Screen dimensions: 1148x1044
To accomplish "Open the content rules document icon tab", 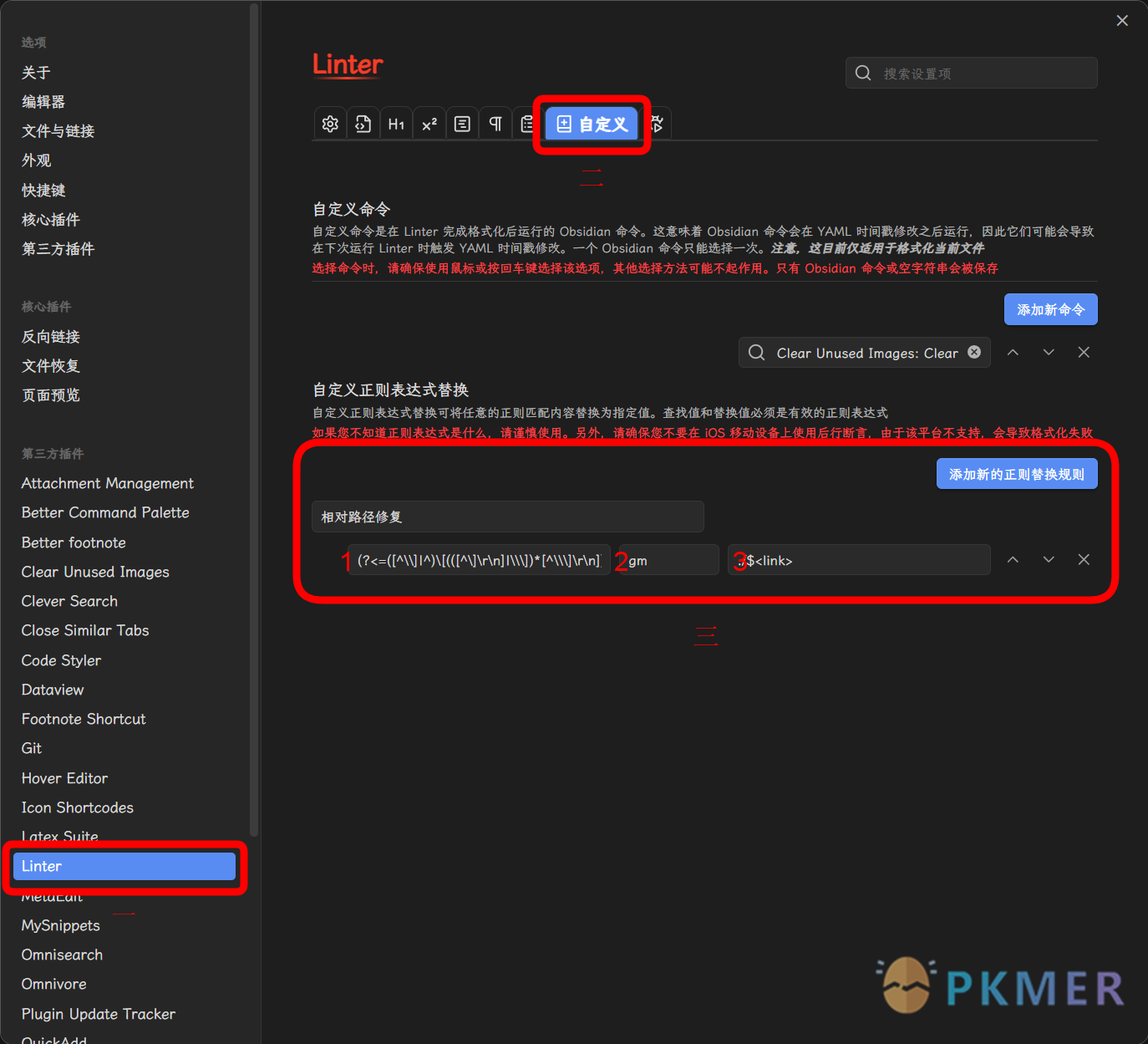I will coord(462,124).
